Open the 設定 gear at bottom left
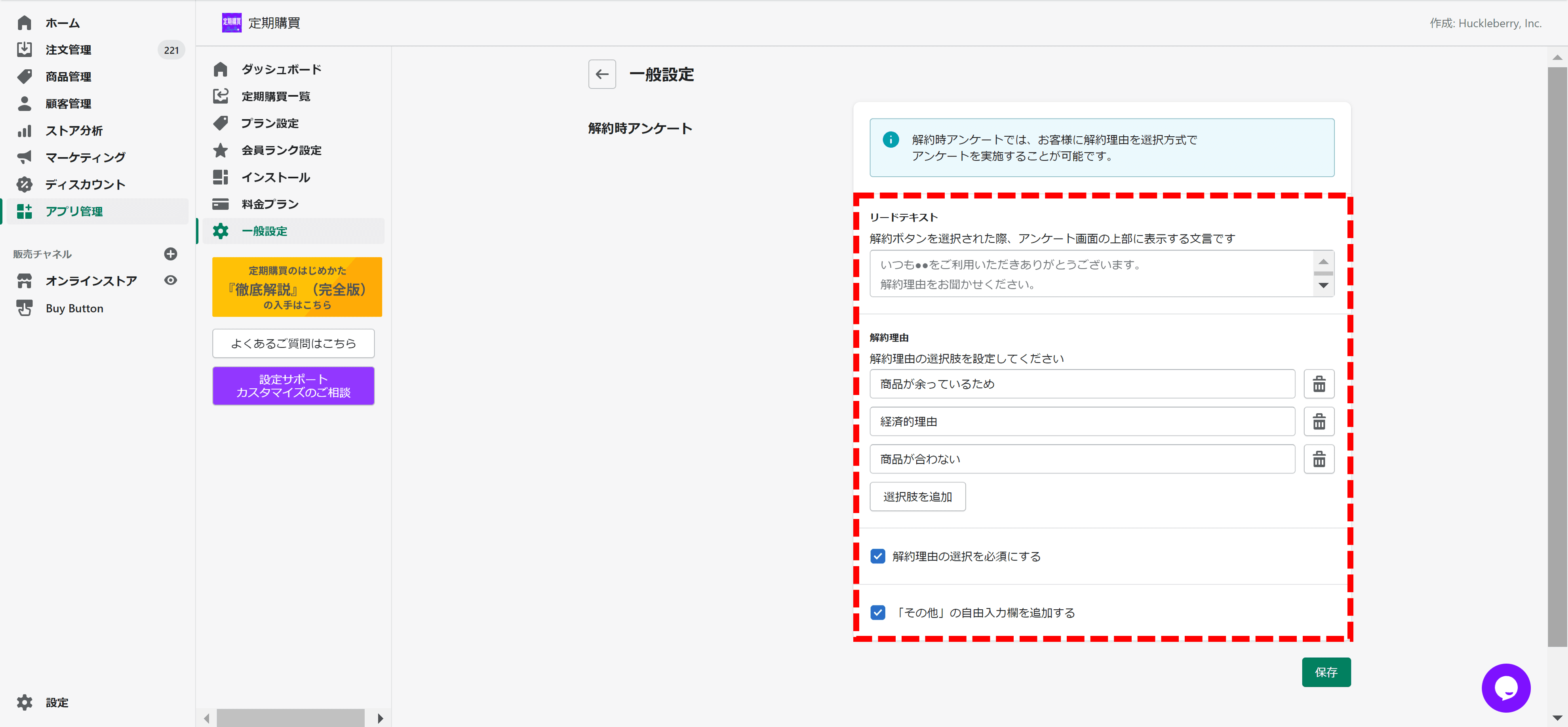 24,702
